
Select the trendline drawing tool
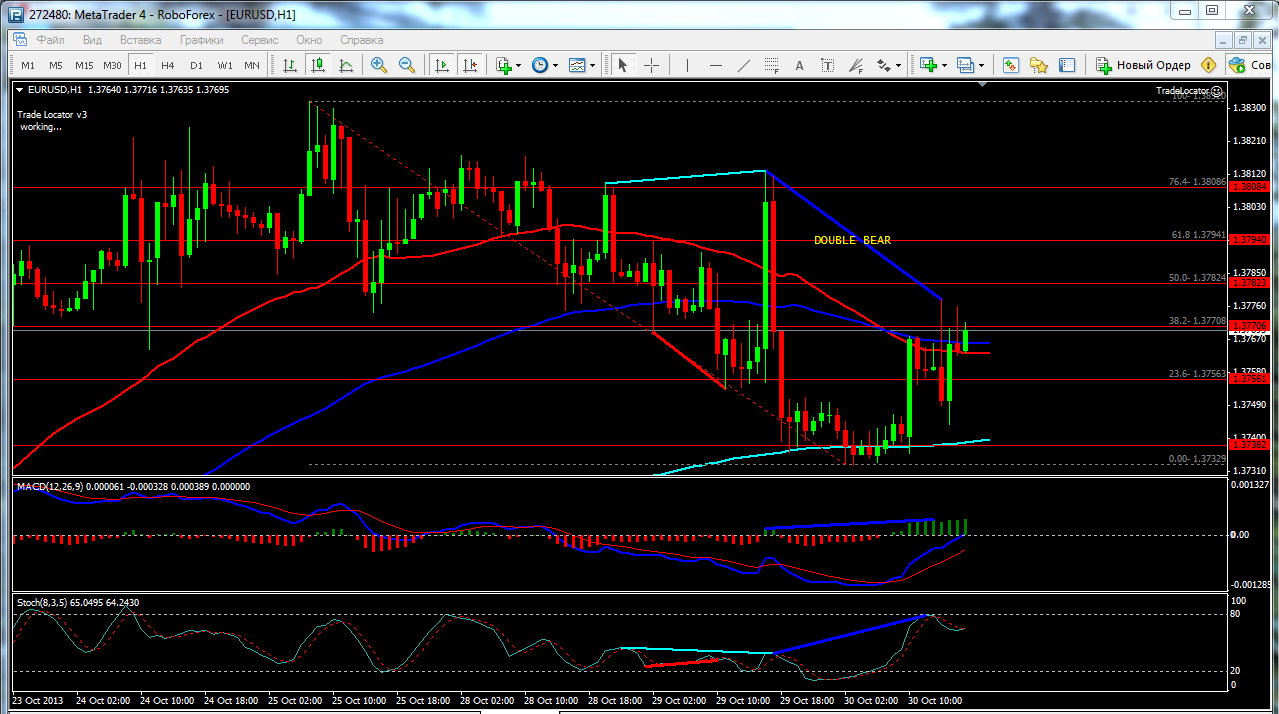[743, 65]
